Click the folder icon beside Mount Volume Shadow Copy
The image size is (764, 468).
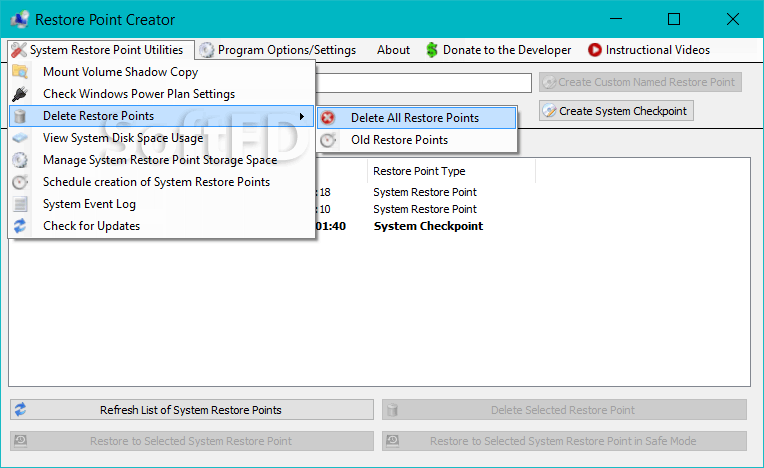(20, 72)
